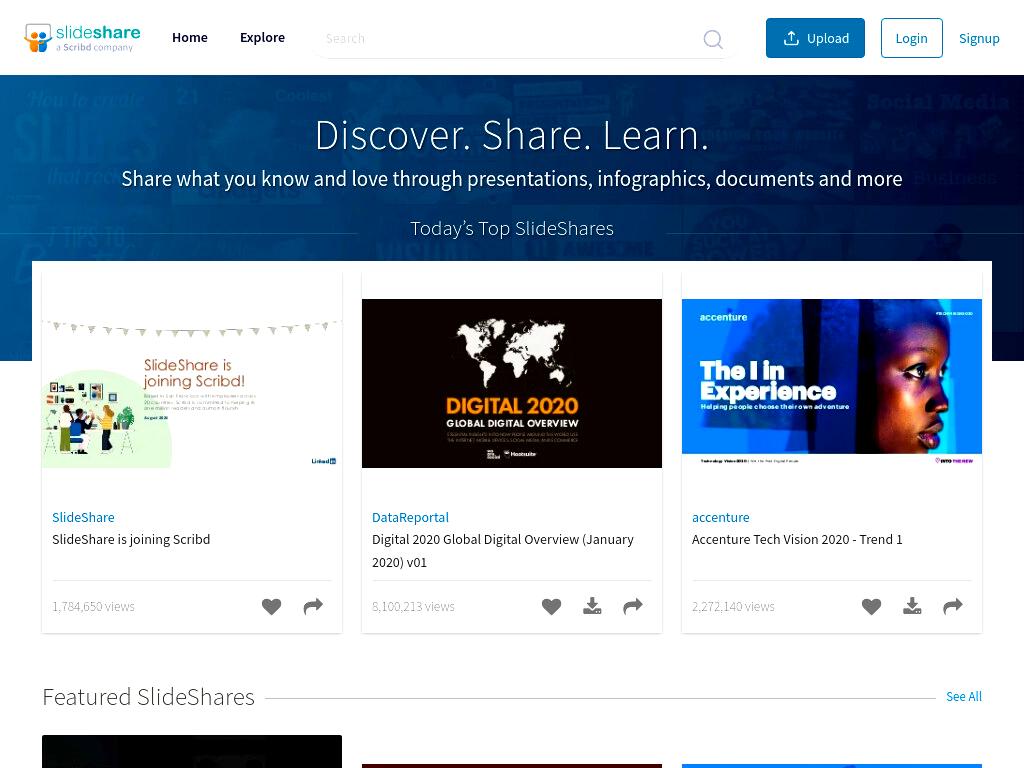Open the SlideShare is joining Scribd title
Image resolution: width=1024 pixels, height=768 pixels.
click(x=131, y=539)
